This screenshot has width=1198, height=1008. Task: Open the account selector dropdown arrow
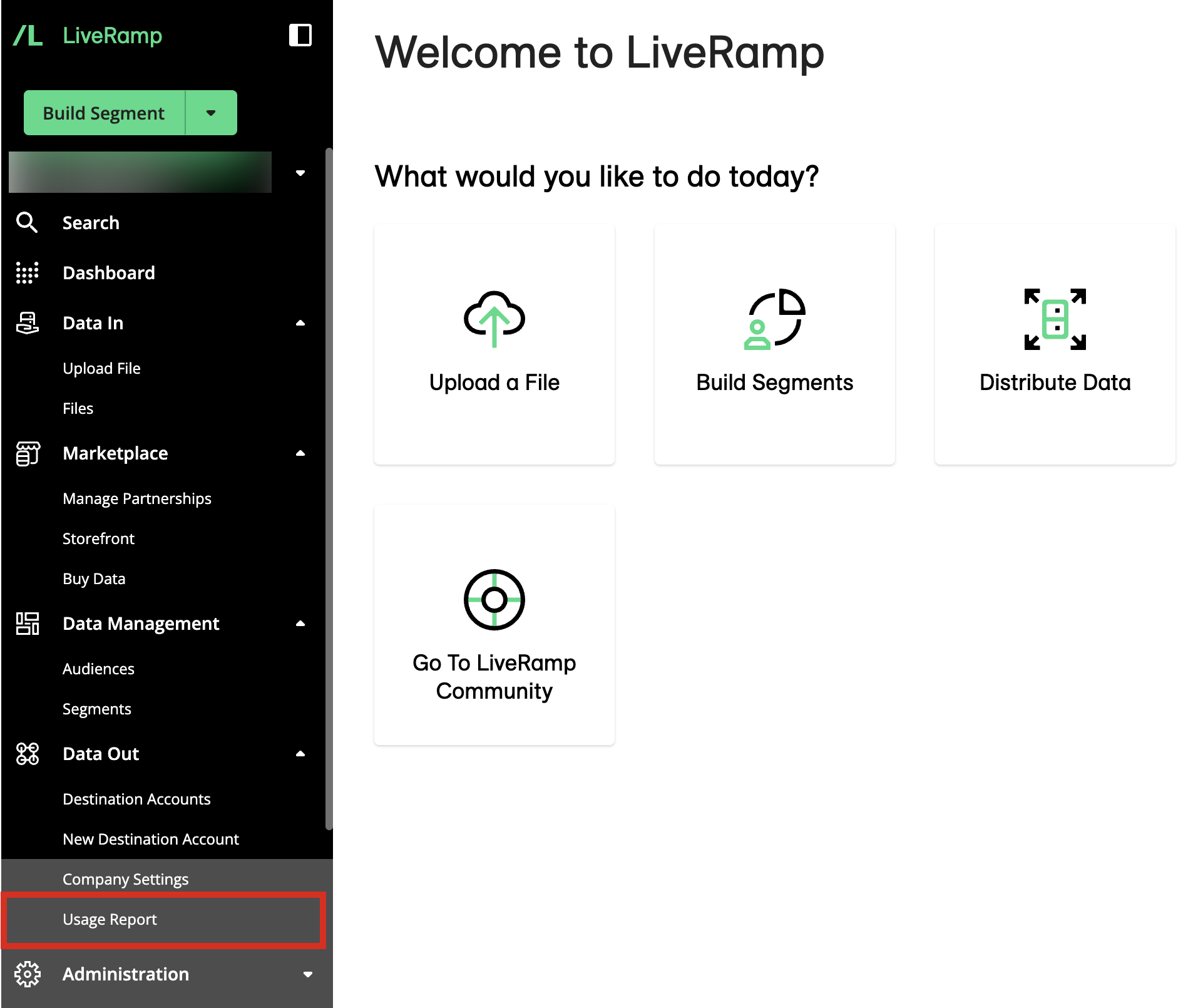tap(300, 173)
